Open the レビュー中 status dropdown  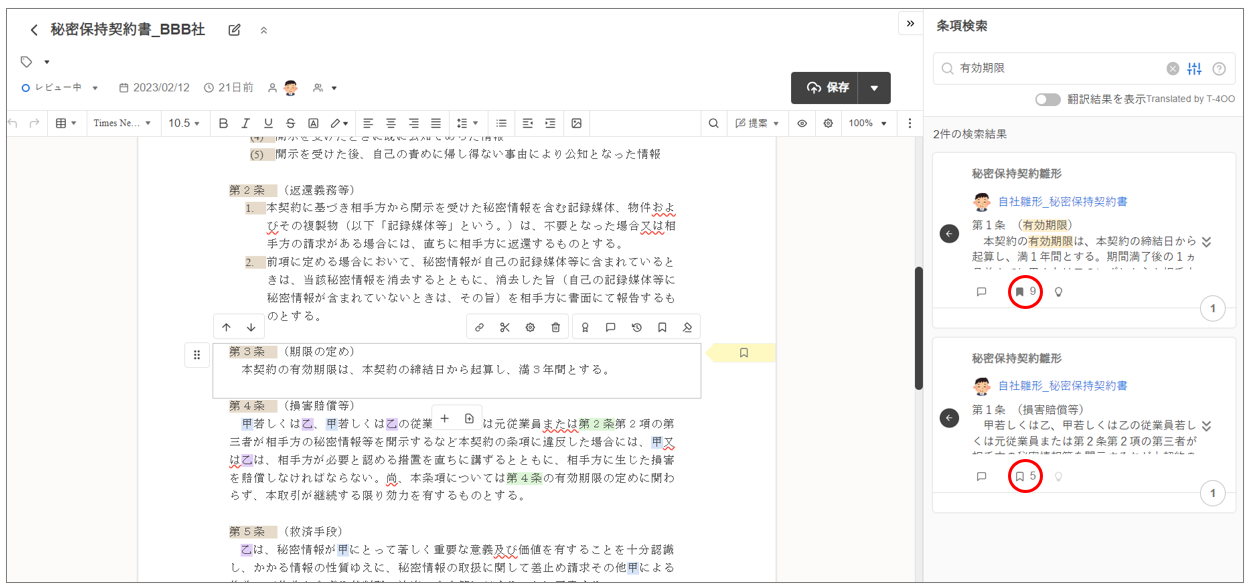click(61, 88)
